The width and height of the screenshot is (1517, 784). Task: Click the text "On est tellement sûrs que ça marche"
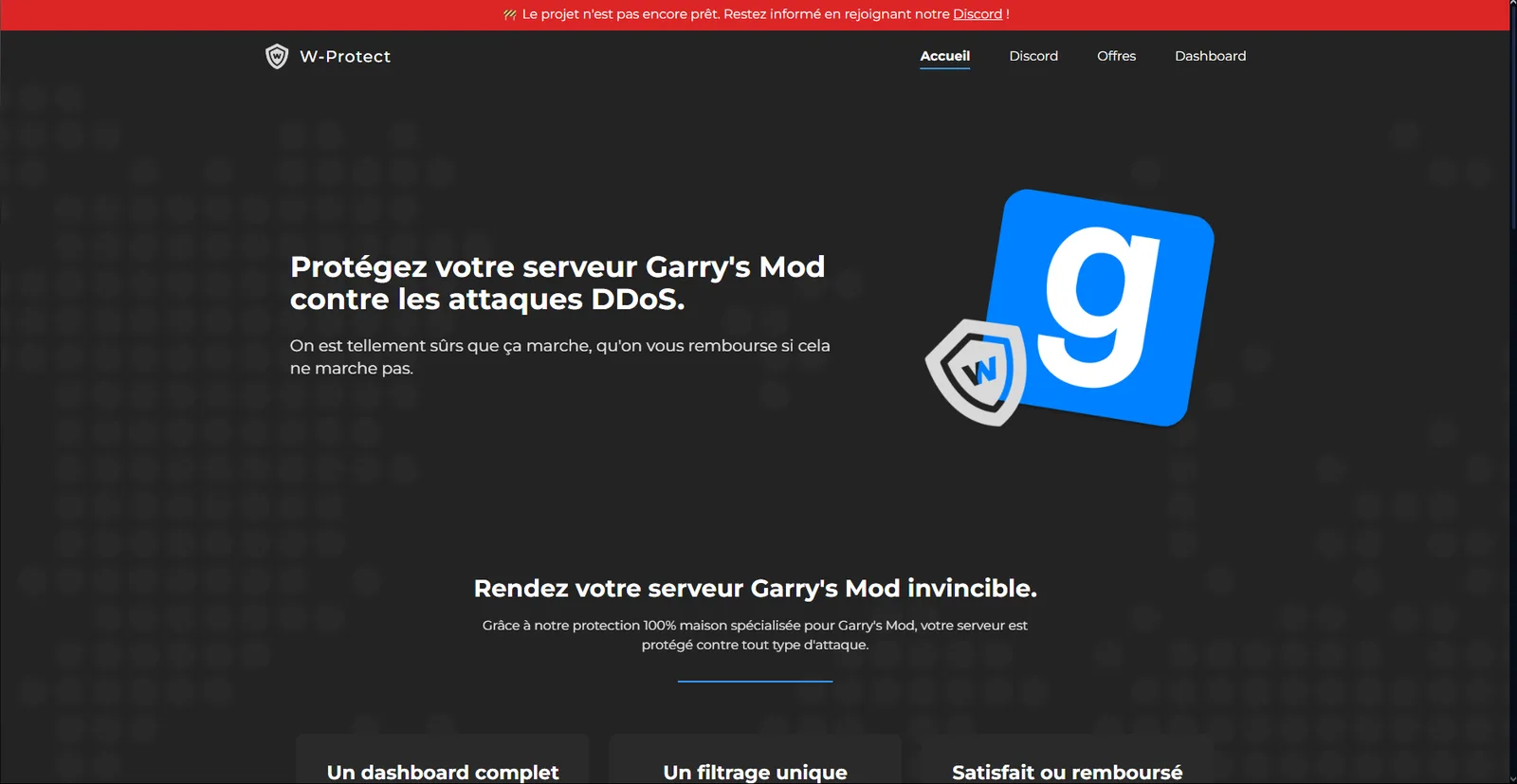(x=440, y=346)
